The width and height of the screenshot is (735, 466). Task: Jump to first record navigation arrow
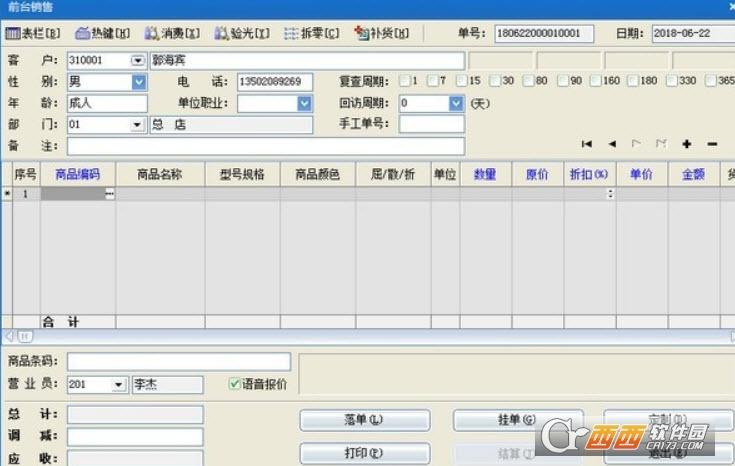coord(587,144)
